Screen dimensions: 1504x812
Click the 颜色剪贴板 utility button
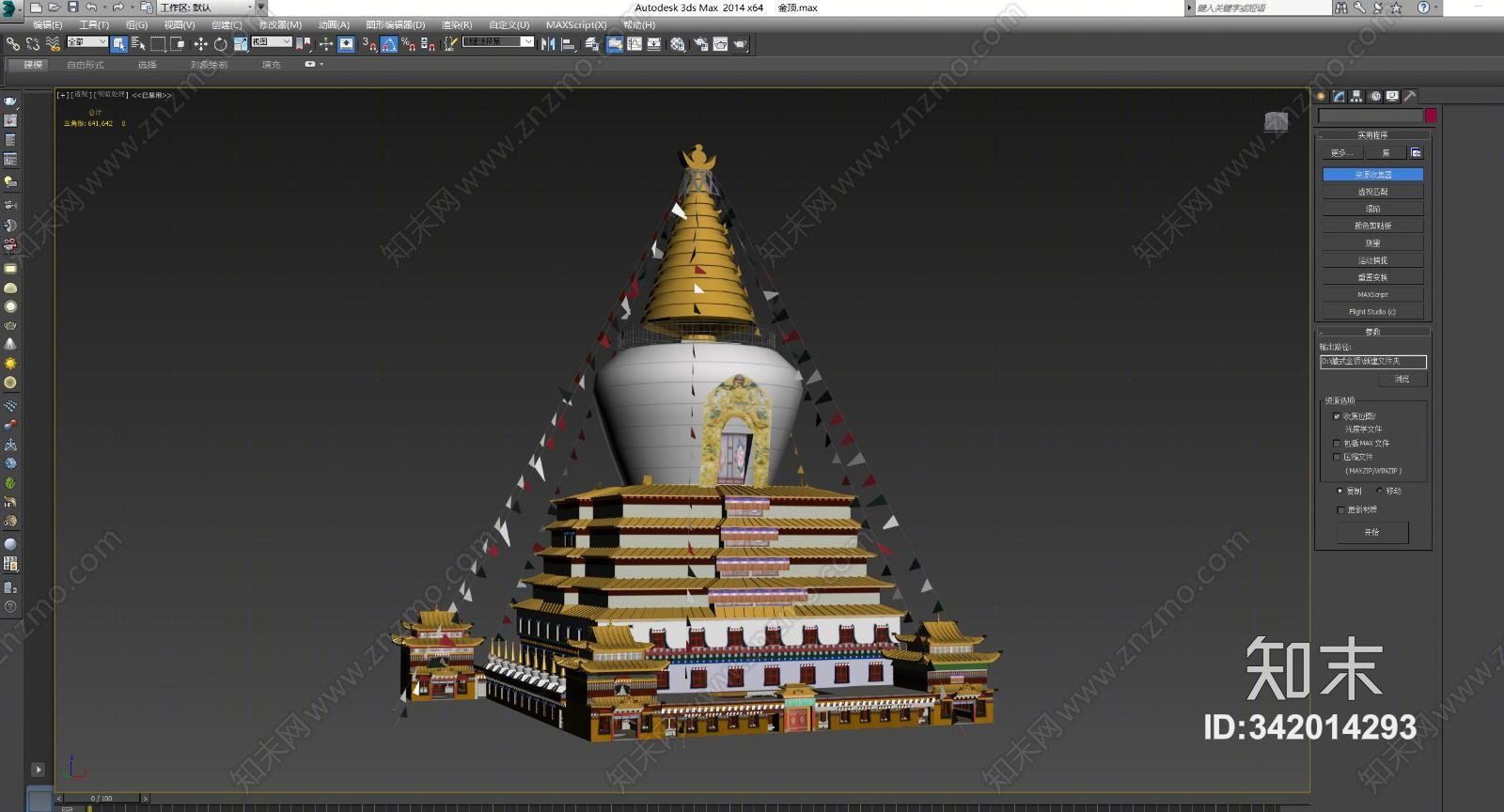[x=1372, y=226]
